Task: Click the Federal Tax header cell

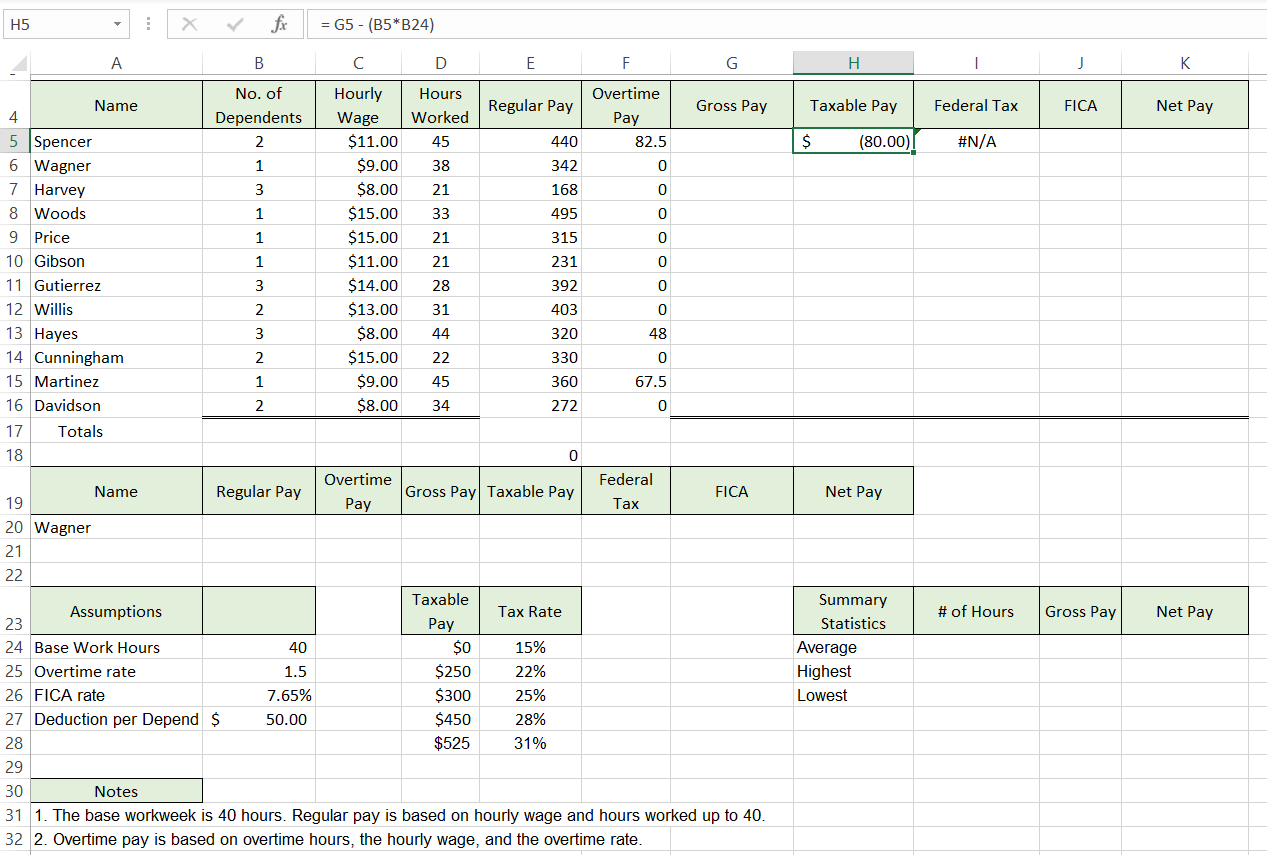Action: tap(976, 104)
